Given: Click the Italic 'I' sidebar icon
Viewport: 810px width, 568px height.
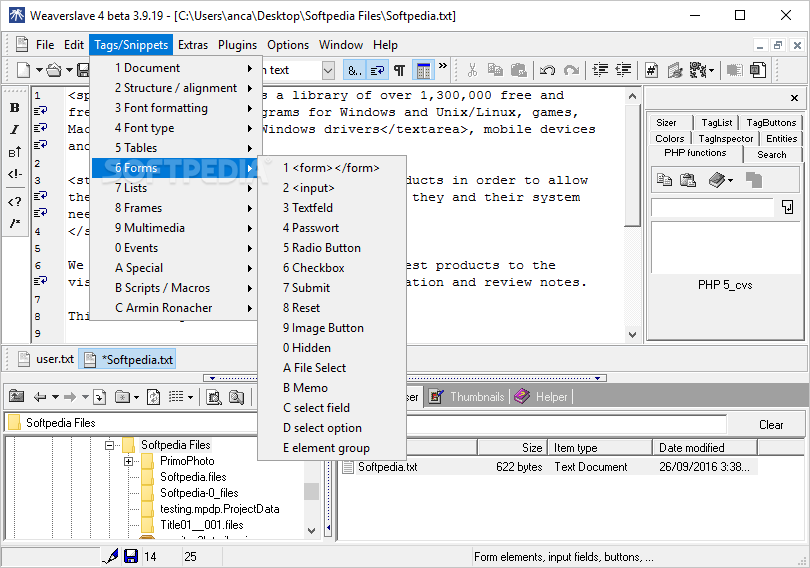Looking at the screenshot, I should click(14, 130).
